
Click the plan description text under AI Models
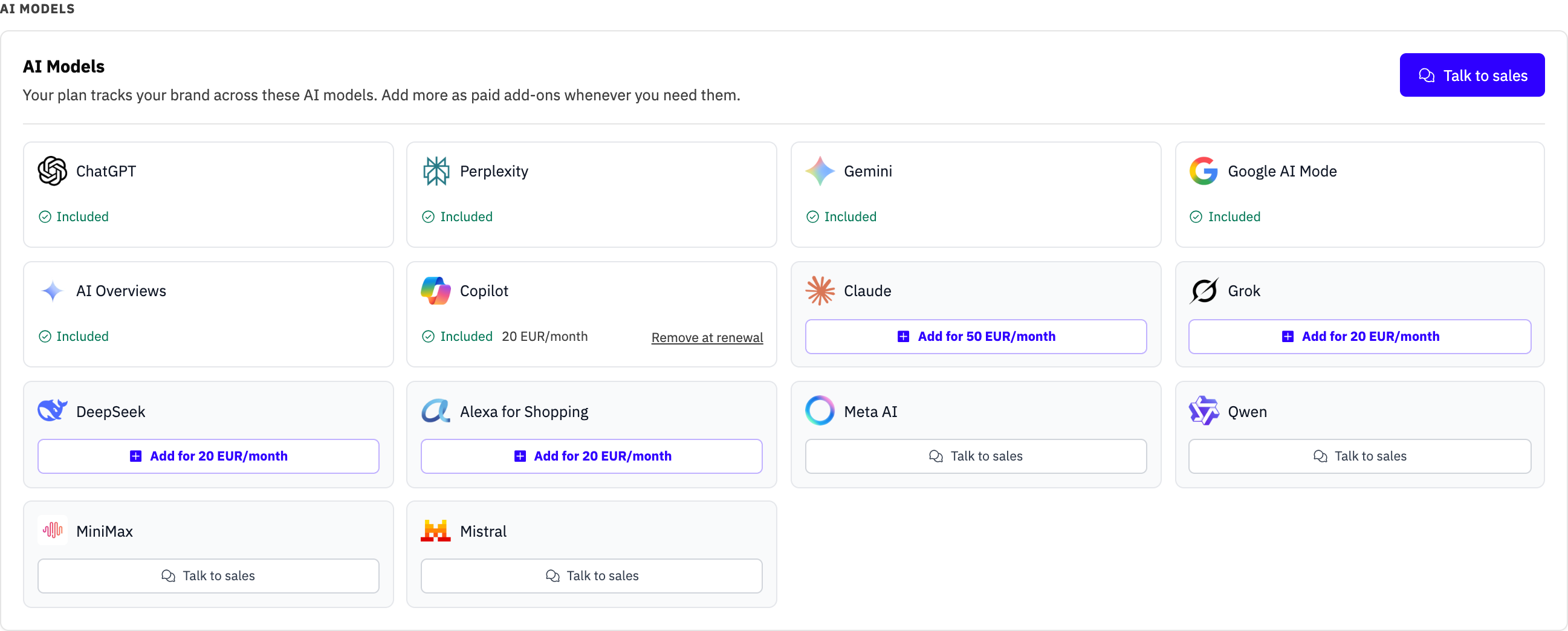[x=381, y=95]
